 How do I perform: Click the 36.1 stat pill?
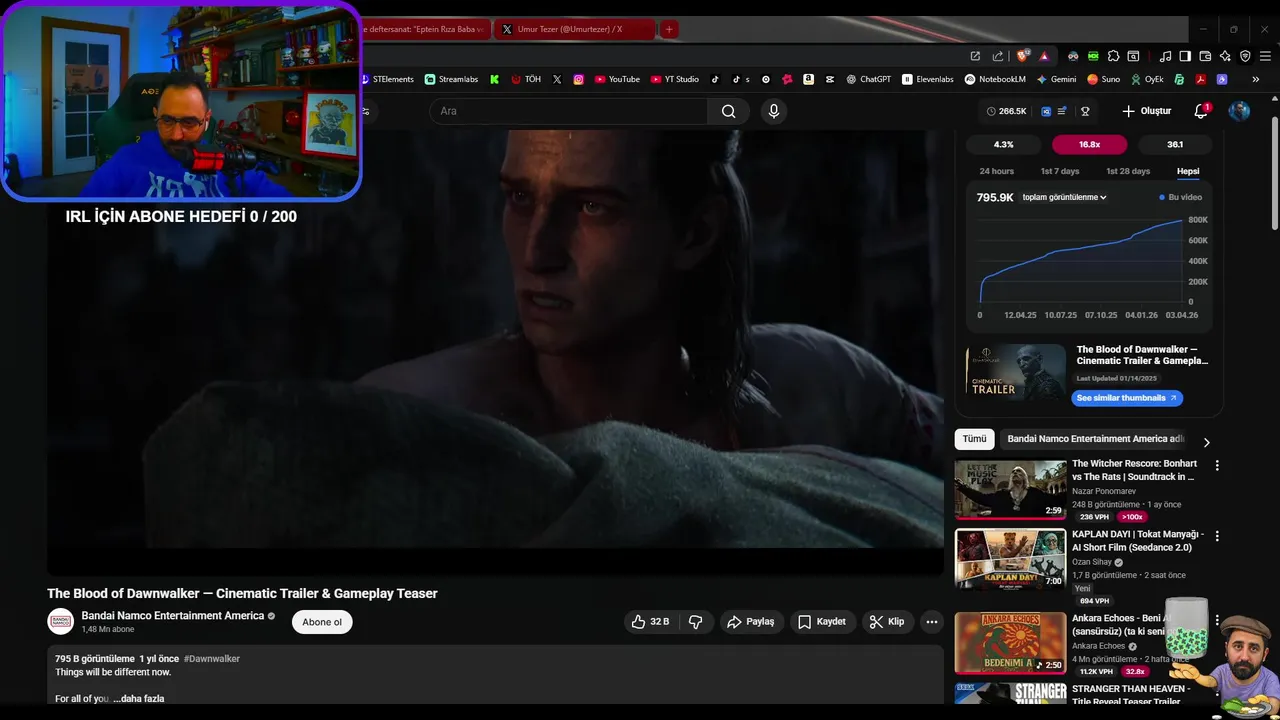1175,145
